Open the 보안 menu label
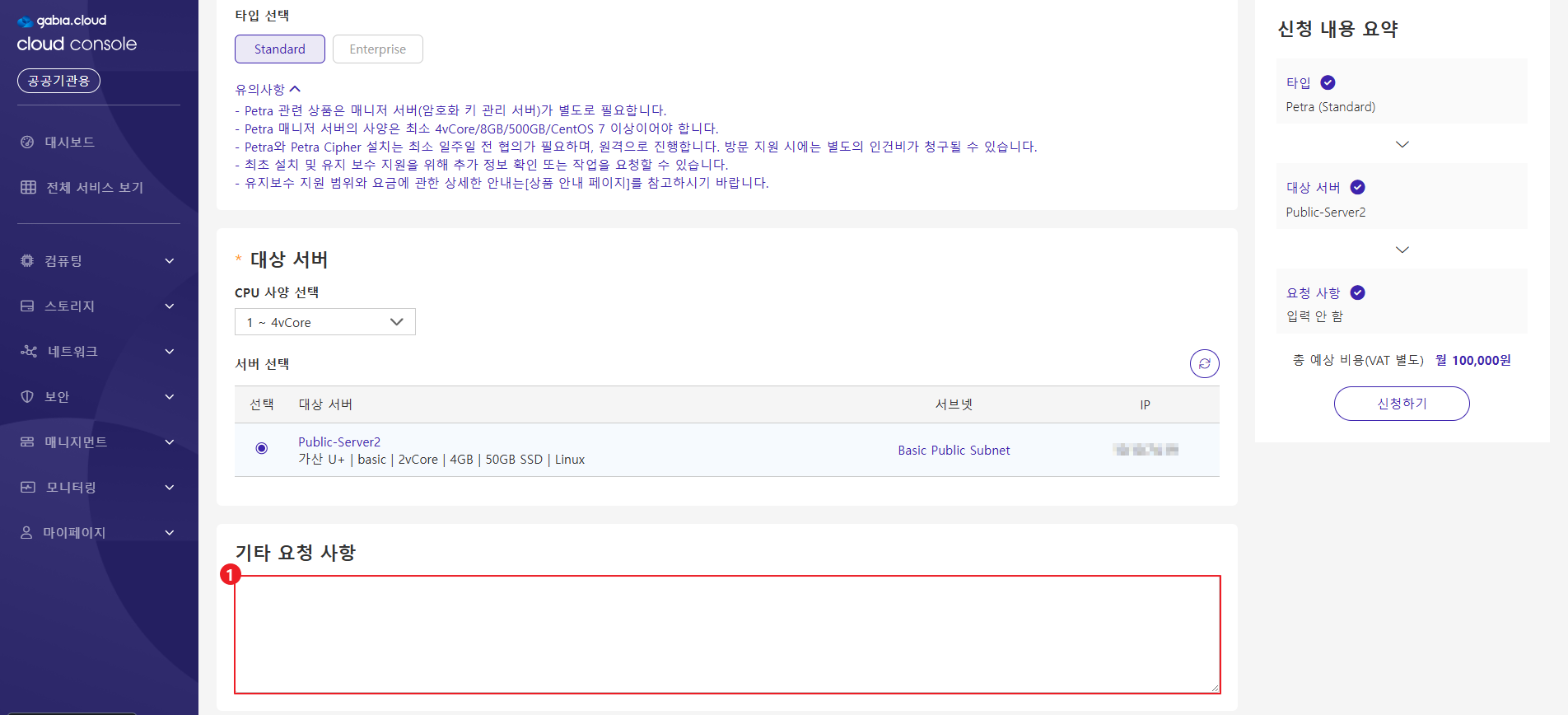Viewport: 1568px width, 715px height. tap(57, 397)
